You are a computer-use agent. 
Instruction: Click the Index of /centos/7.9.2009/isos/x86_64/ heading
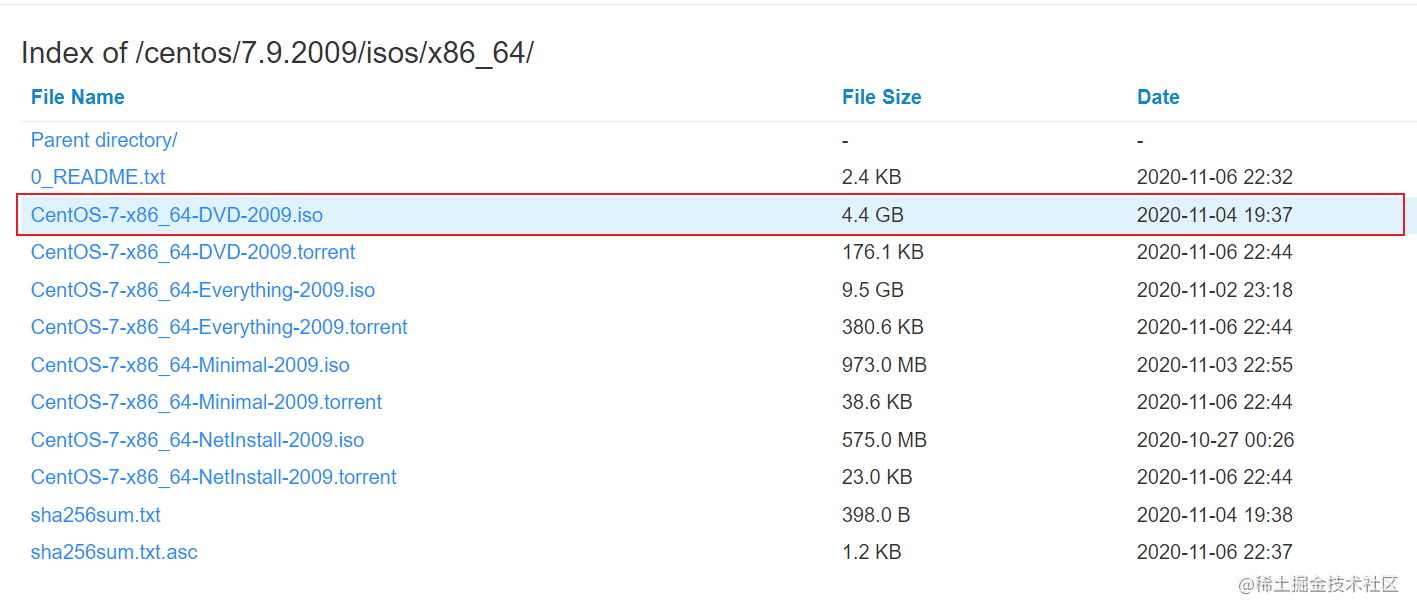[277, 53]
